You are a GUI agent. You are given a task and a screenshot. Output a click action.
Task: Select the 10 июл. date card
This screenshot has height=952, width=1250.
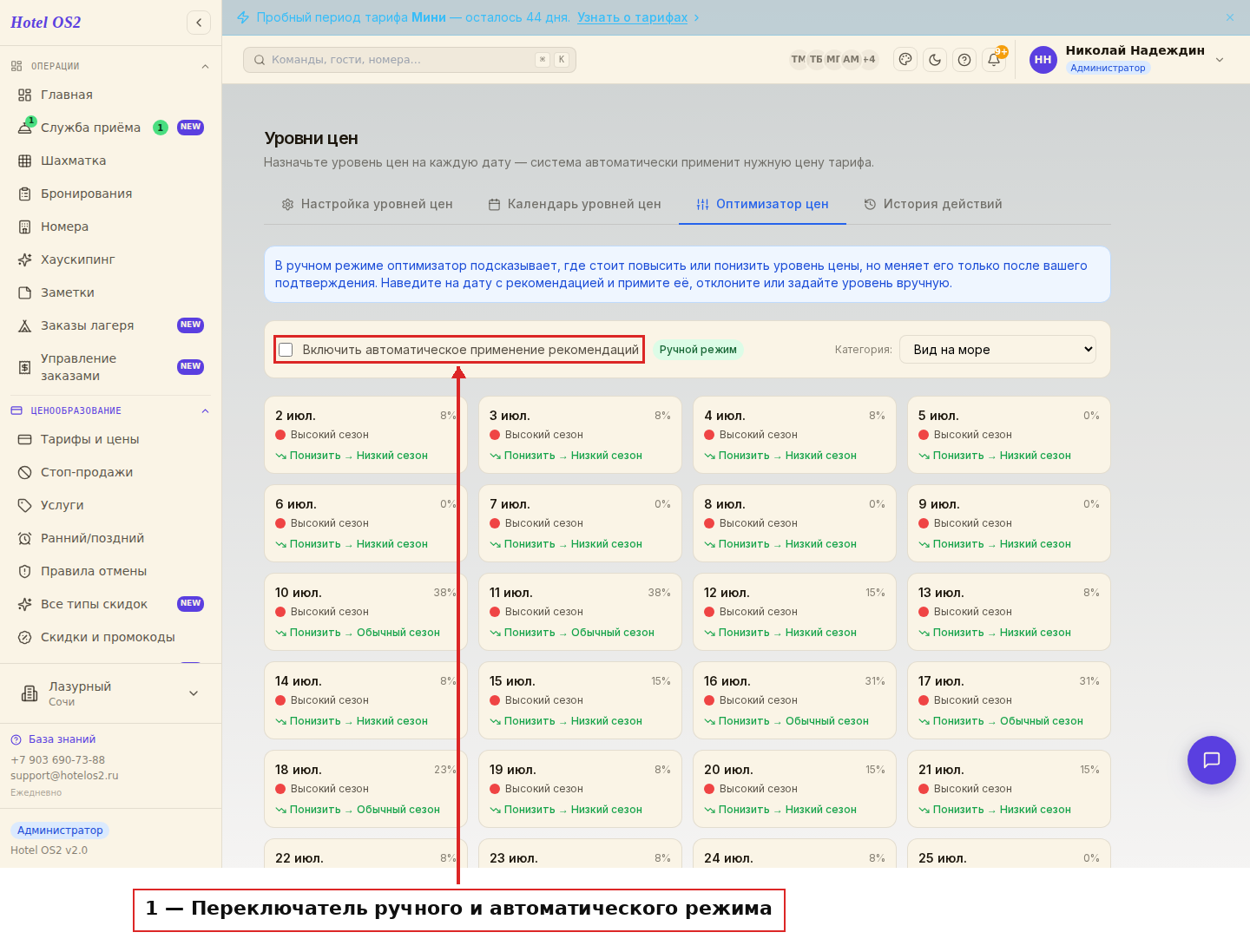(x=365, y=612)
